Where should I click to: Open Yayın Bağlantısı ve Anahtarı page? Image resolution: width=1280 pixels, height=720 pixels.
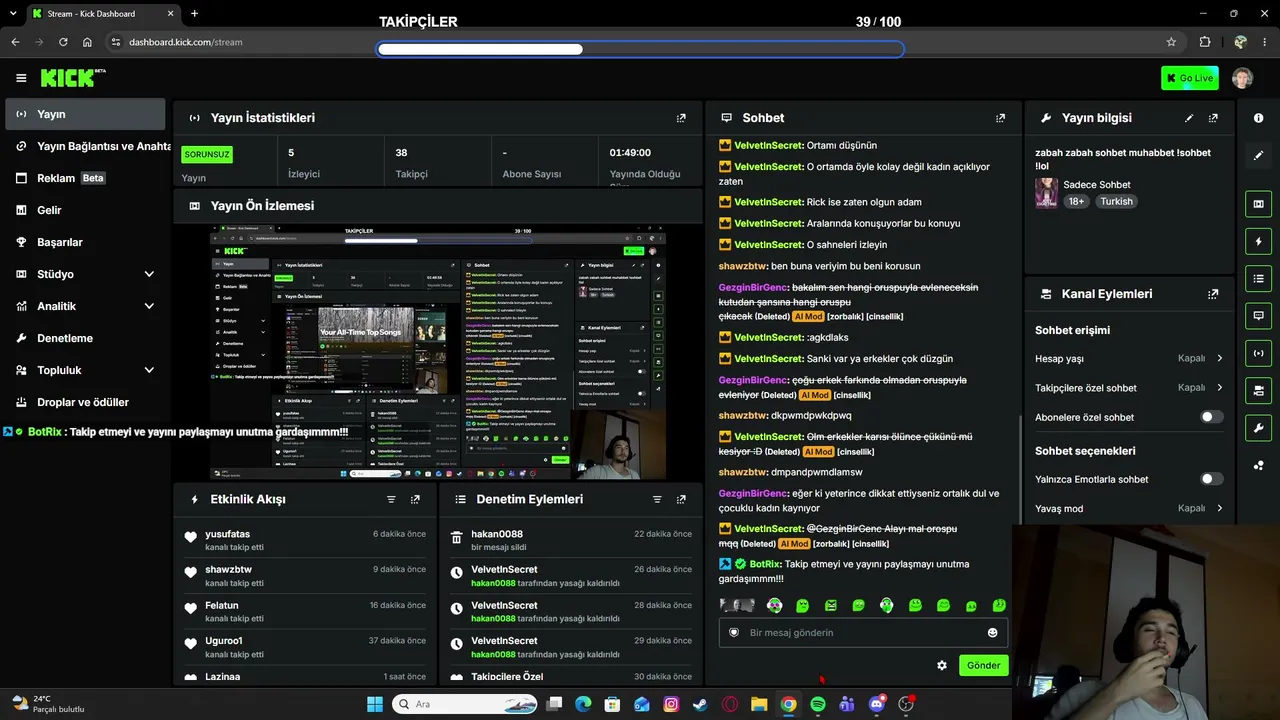[88, 146]
